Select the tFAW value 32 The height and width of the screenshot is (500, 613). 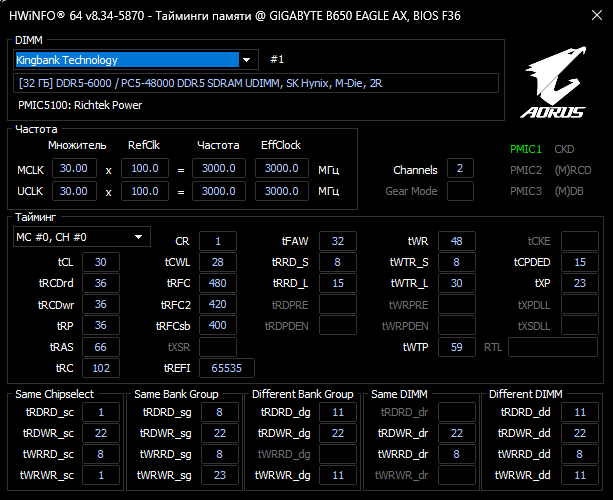coord(338,241)
